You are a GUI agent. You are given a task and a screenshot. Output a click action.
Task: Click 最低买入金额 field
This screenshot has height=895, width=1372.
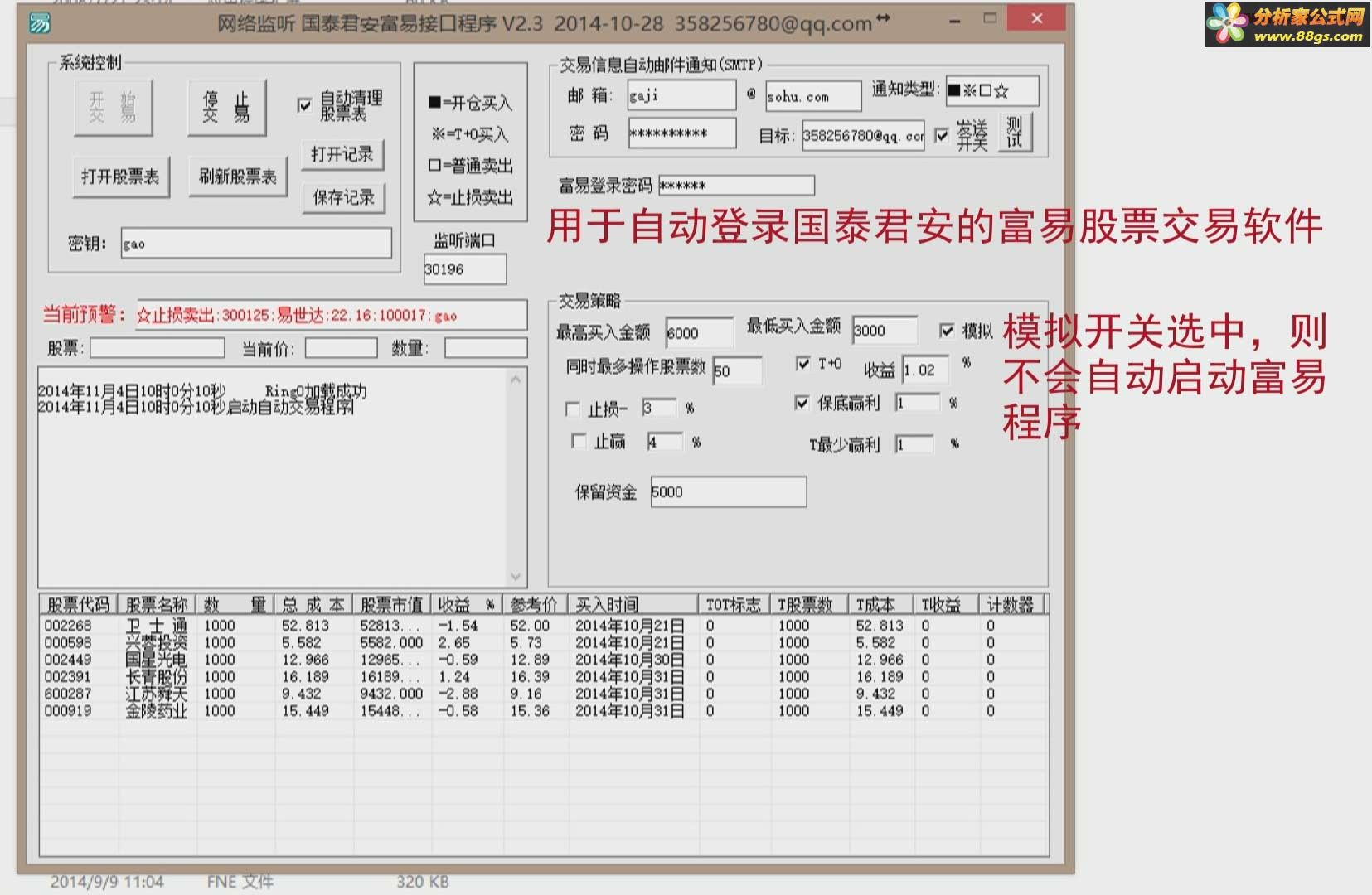click(885, 330)
